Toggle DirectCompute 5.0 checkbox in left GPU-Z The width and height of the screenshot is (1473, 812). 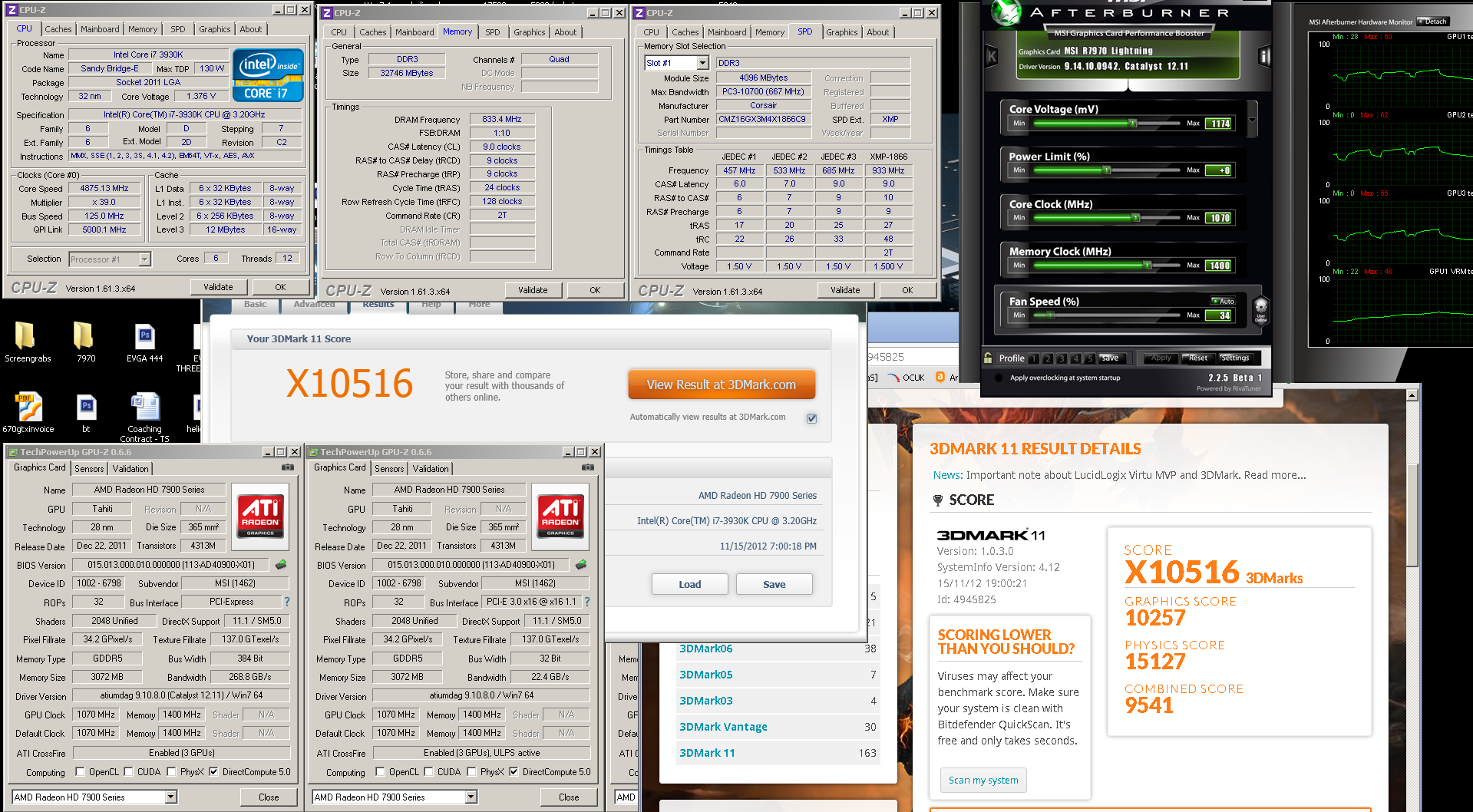click(x=213, y=771)
